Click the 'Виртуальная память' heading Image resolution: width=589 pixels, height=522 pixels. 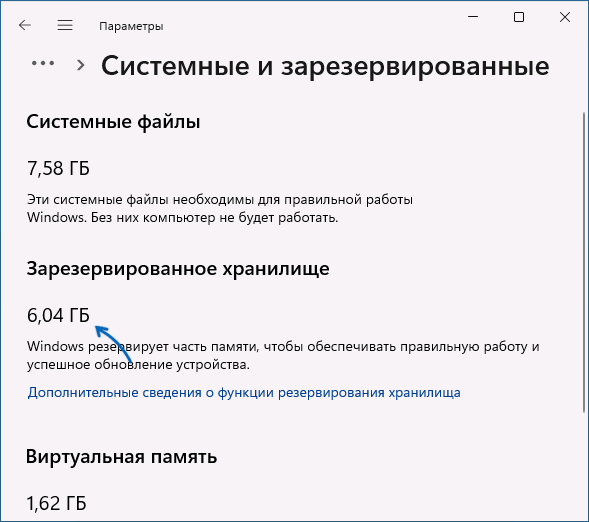121,457
